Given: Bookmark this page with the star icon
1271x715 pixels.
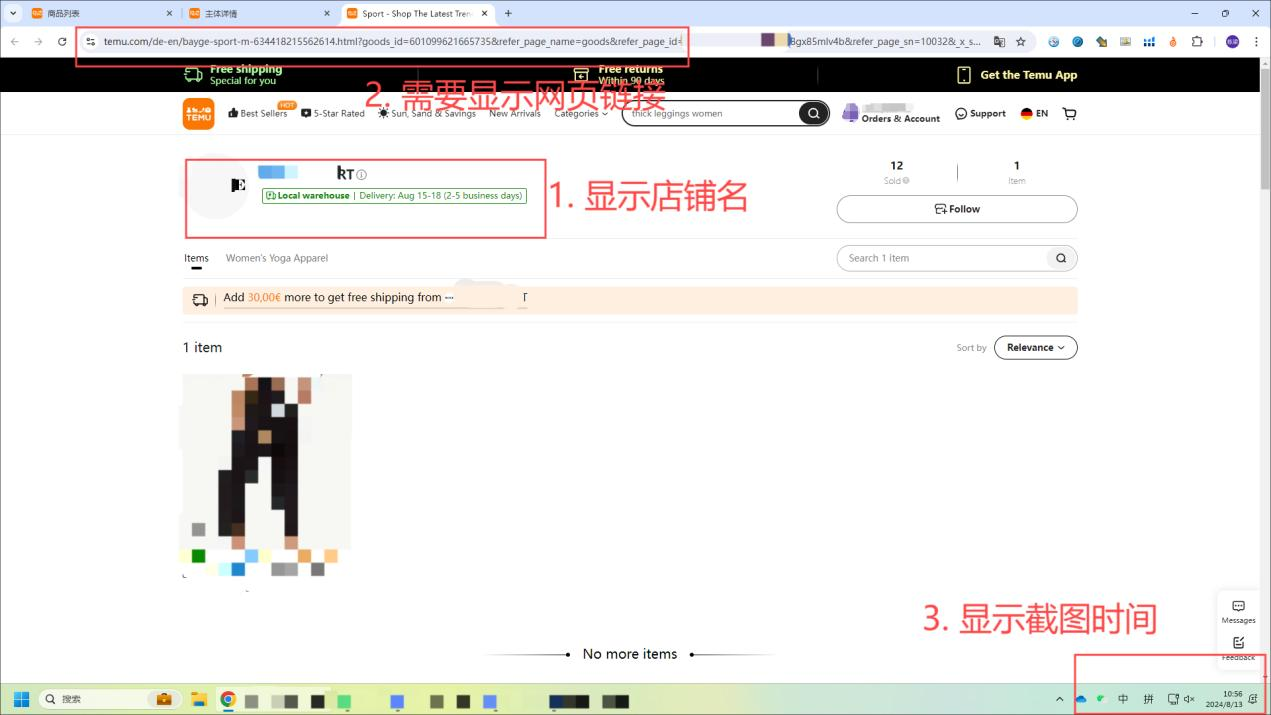Looking at the screenshot, I should [x=1021, y=42].
